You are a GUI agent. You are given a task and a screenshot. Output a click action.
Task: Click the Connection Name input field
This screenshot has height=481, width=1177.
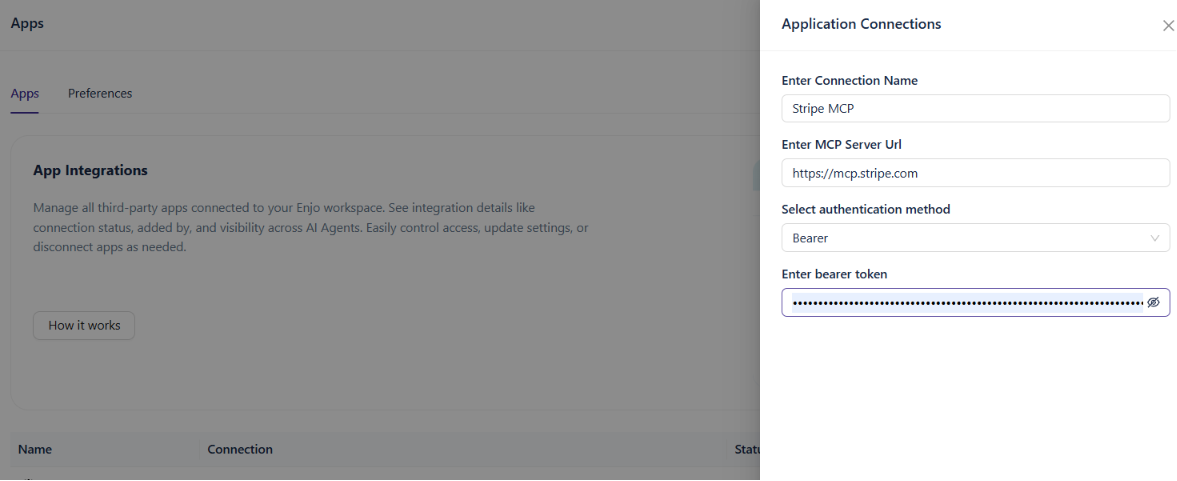(x=975, y=108)
